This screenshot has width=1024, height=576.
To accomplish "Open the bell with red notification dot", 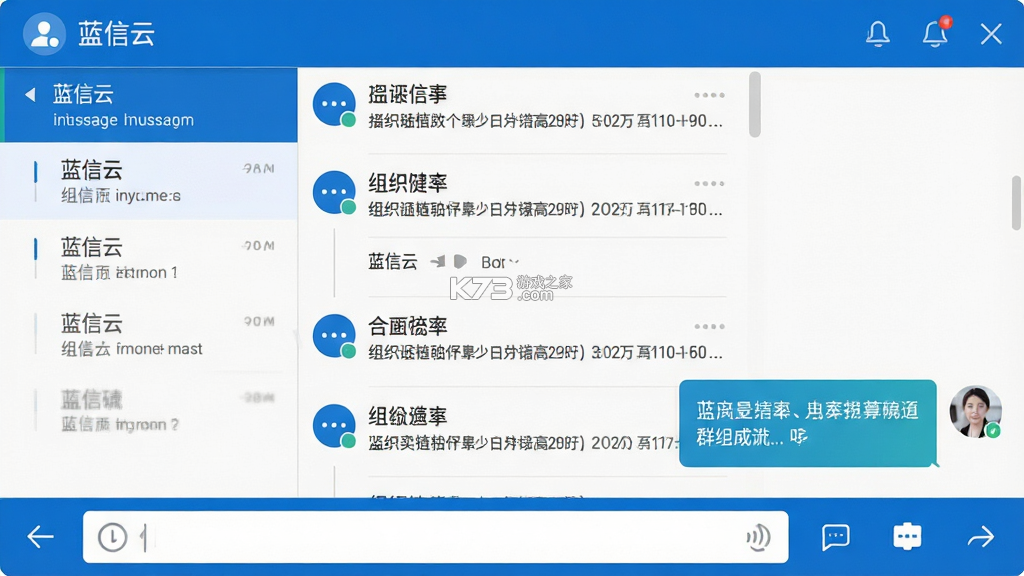I will (936, 33).
